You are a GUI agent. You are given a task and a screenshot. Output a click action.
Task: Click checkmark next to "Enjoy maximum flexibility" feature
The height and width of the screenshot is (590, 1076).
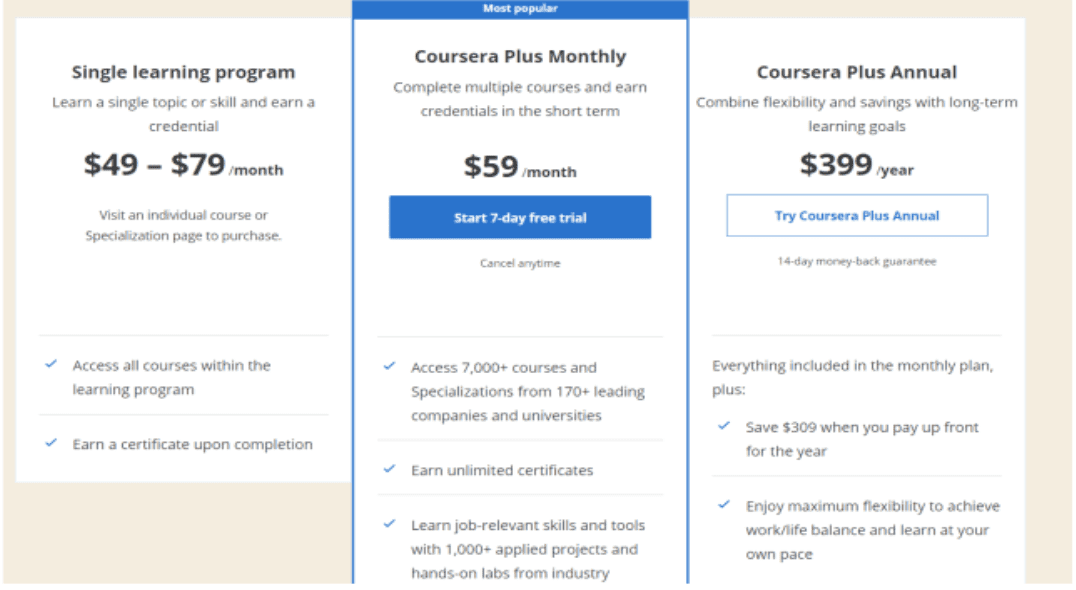point(722,506)
